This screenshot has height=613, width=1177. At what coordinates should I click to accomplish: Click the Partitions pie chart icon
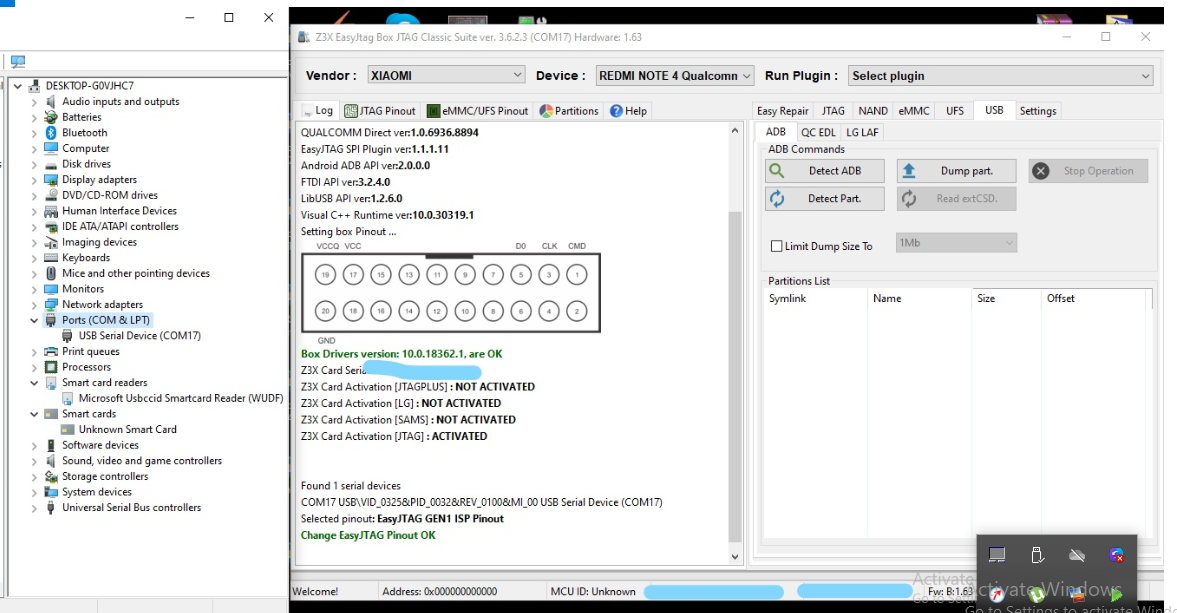coord(546,111)
